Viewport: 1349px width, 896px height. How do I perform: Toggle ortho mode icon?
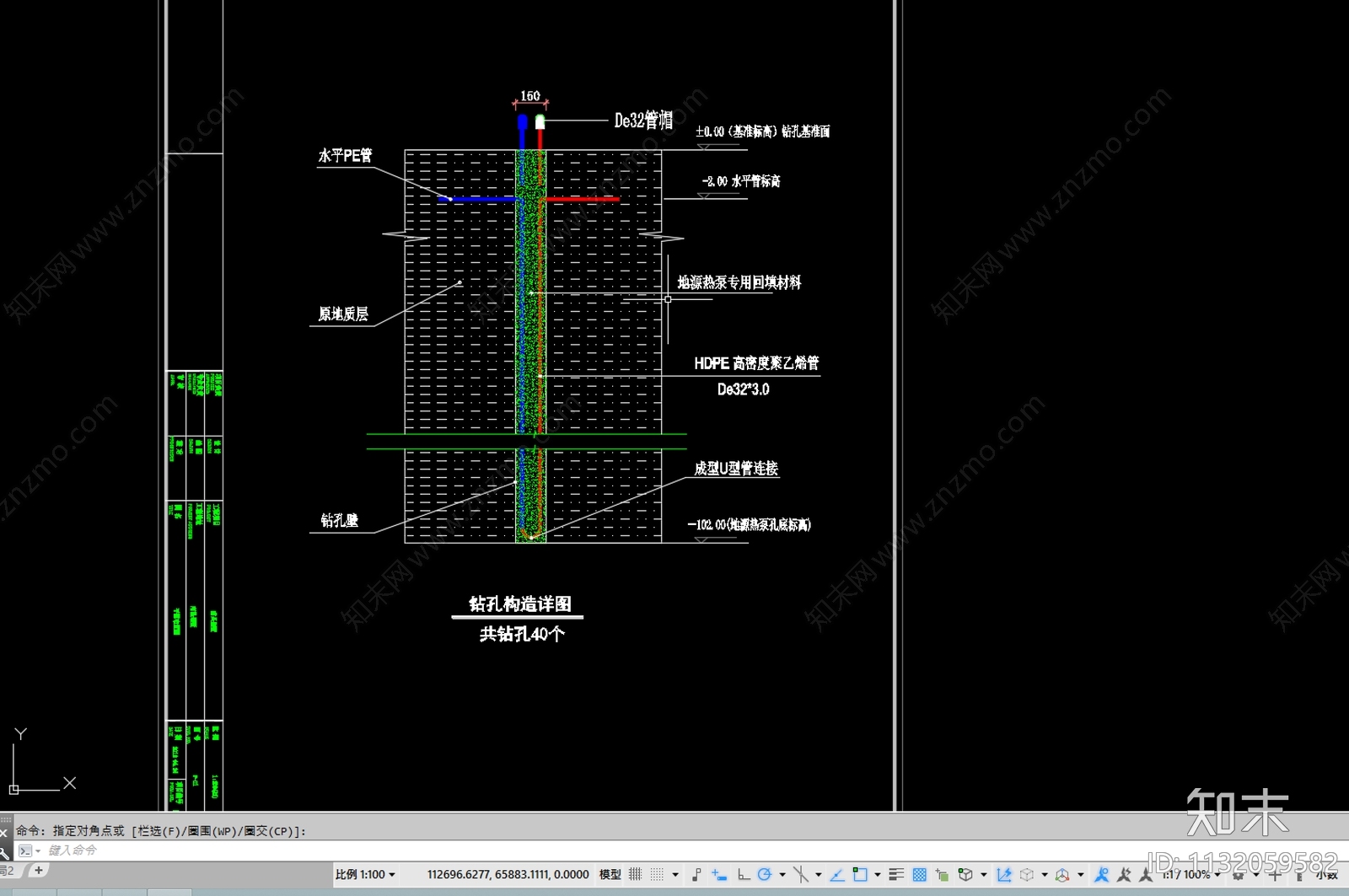pos(744,874)
